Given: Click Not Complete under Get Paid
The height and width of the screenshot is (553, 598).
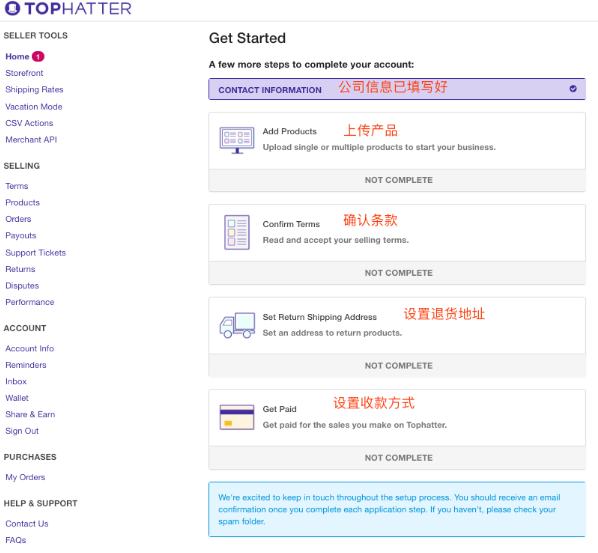Looking at the screenshot, I should tap(399, 458).
